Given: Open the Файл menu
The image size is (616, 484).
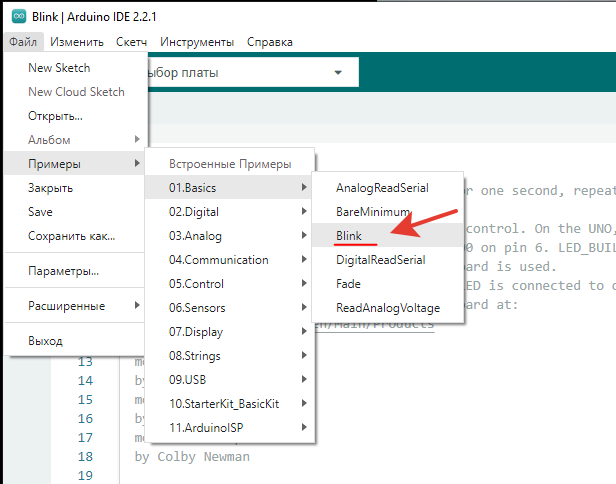Looking at the screenshot, I should coord(23,42).
